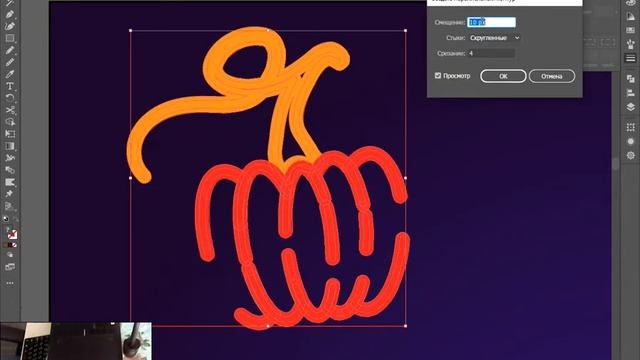Select the Pen tool
Viewport: 640px width, 360px height.
[x=10, y=14]
